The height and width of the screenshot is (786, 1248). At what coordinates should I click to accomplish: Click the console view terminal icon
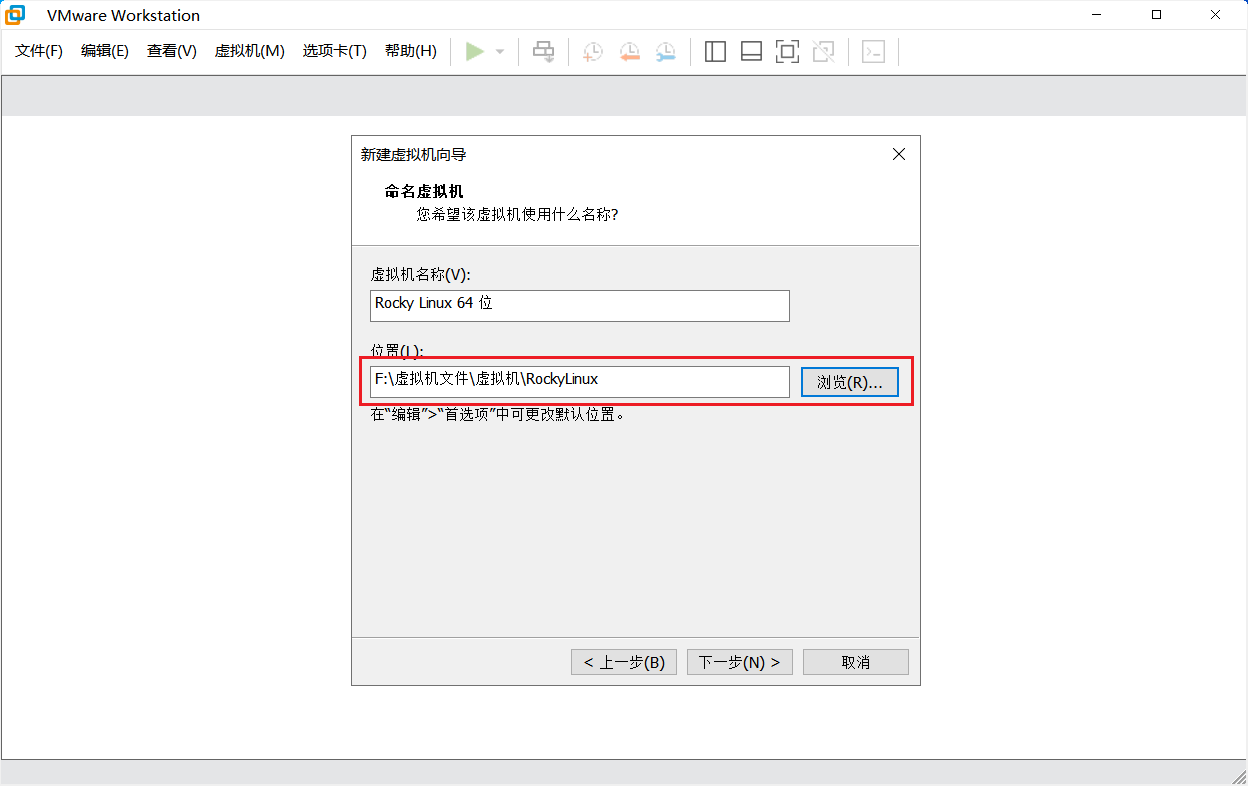(873, 52)
